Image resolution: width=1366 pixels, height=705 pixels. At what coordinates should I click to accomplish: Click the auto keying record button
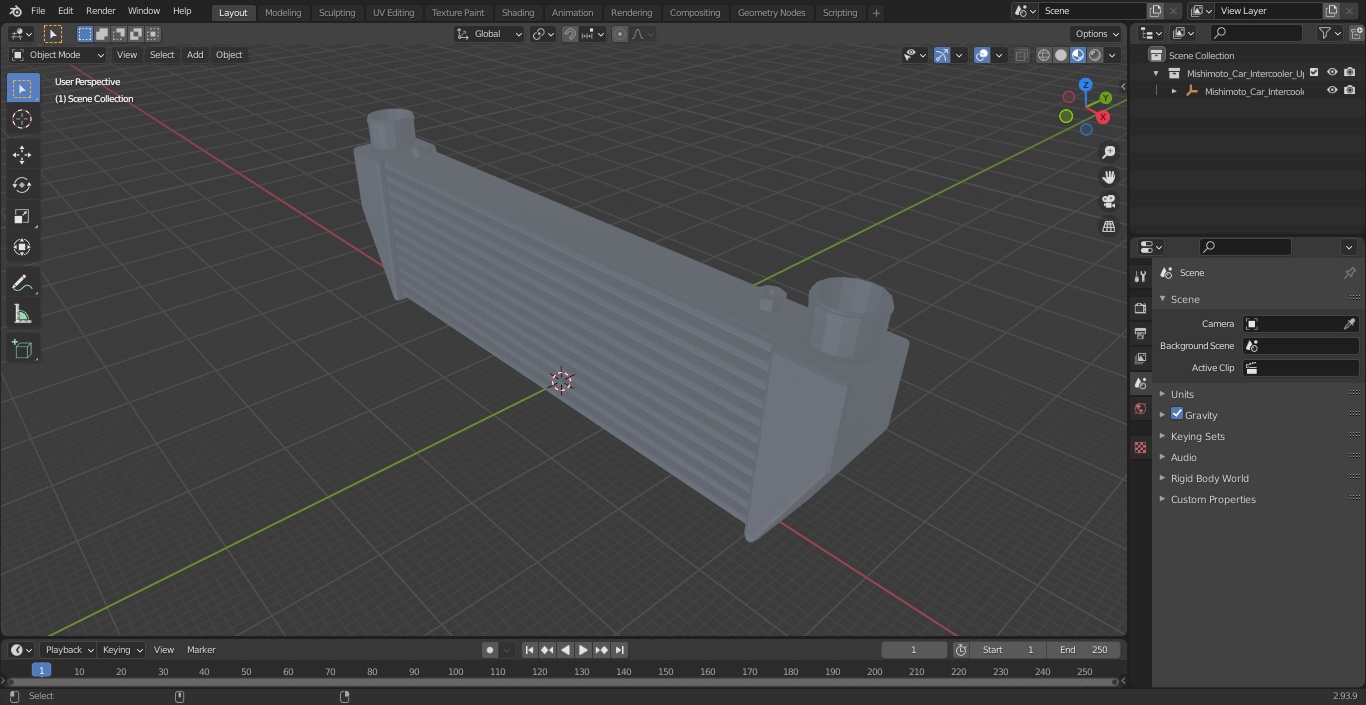490,650
